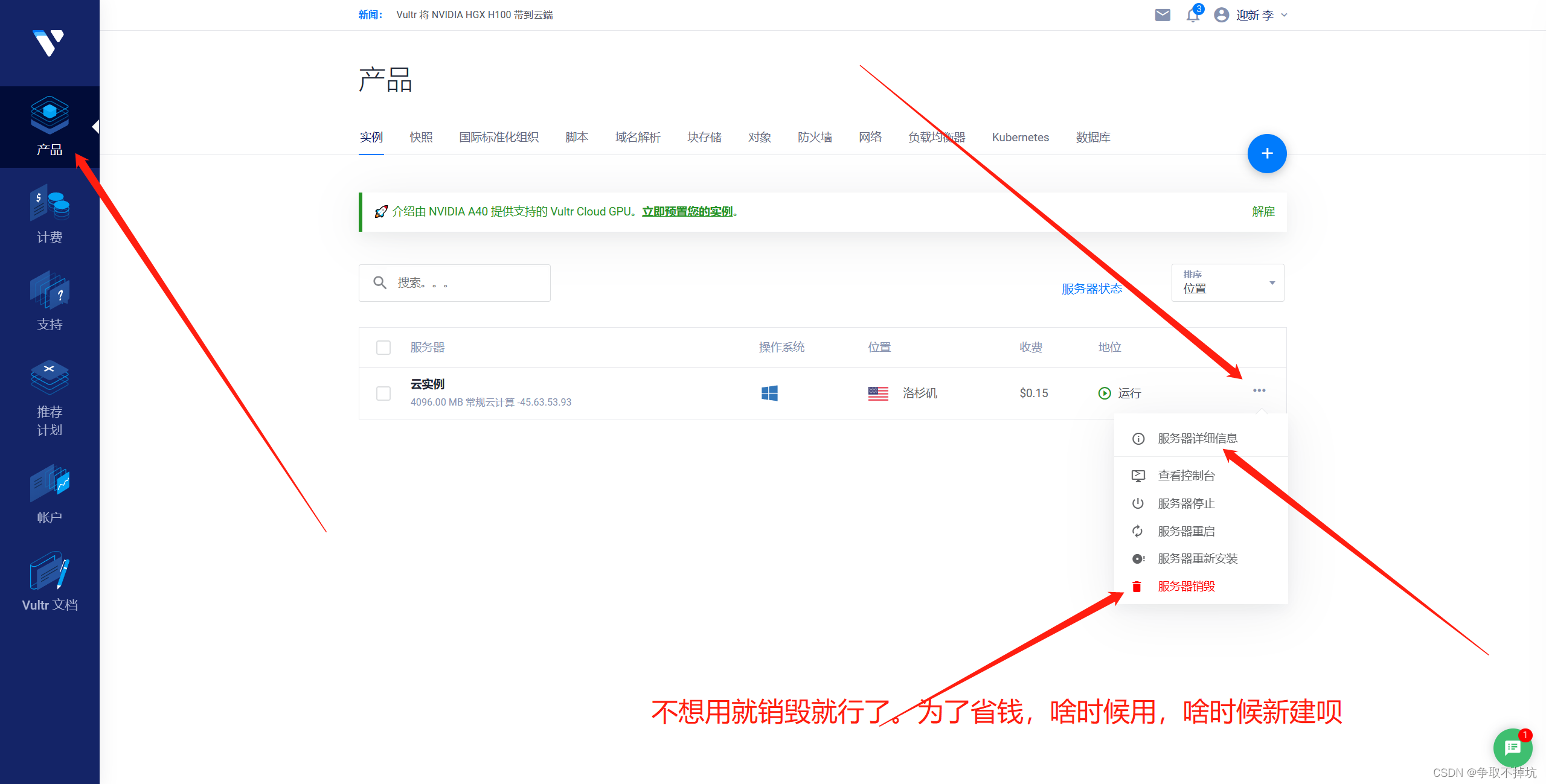Open the 计费 billing icon
The height and width of the screenshot is (784, 1546).
(x=50, y=203)
